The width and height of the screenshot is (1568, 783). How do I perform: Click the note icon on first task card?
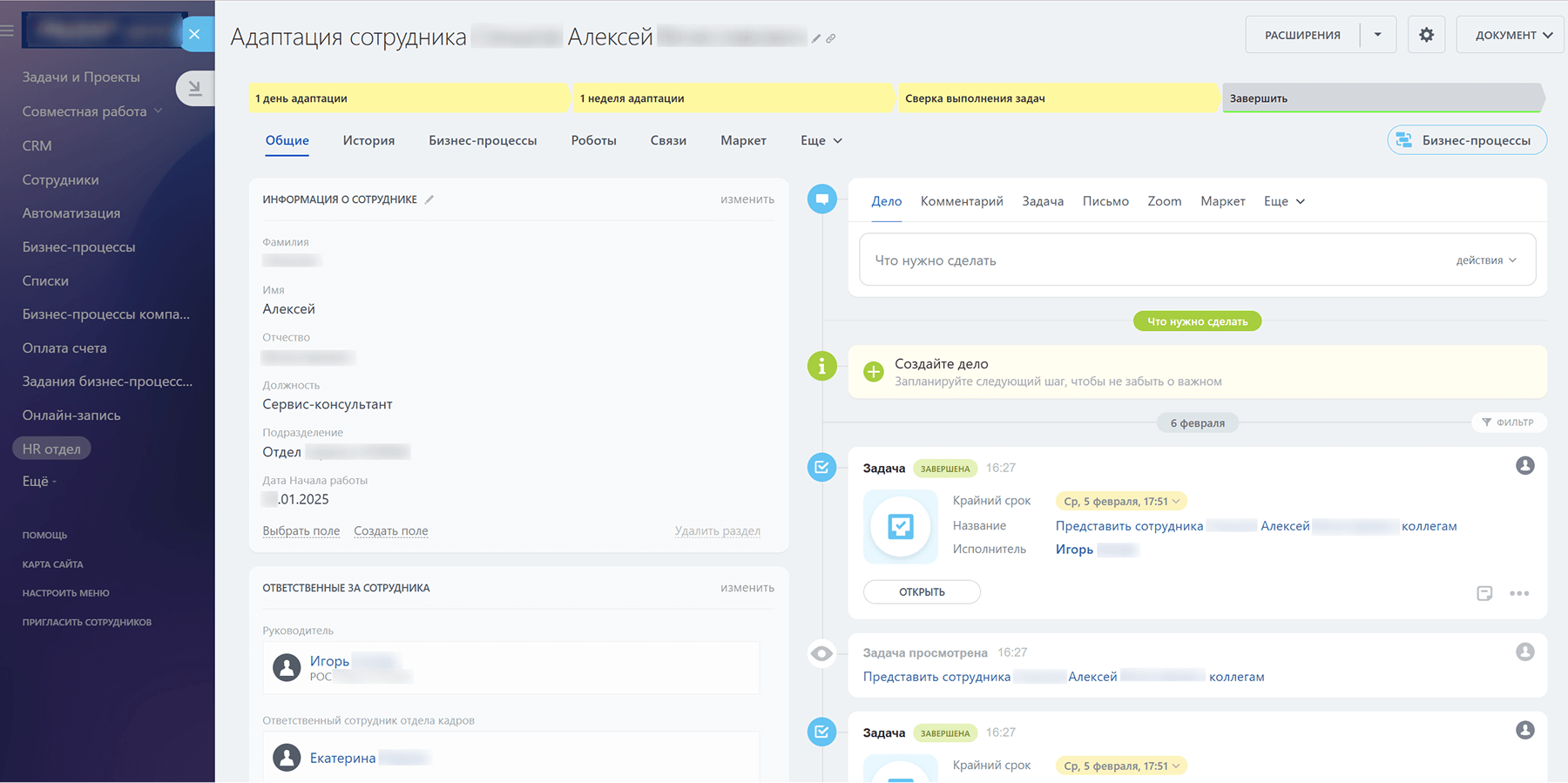tap(1484, 593)
